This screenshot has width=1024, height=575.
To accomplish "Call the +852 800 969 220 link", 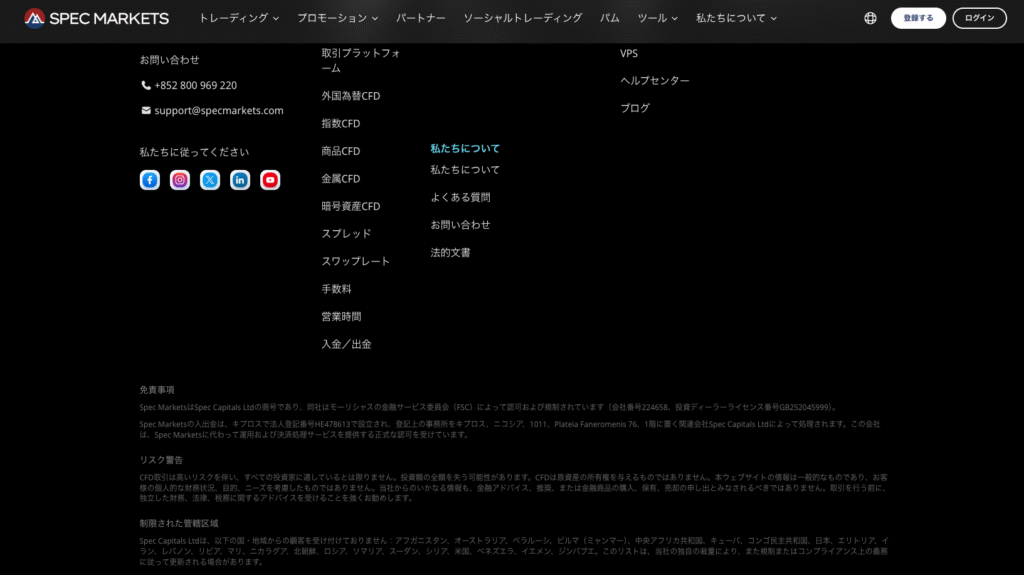I will [x=195, y=86].
